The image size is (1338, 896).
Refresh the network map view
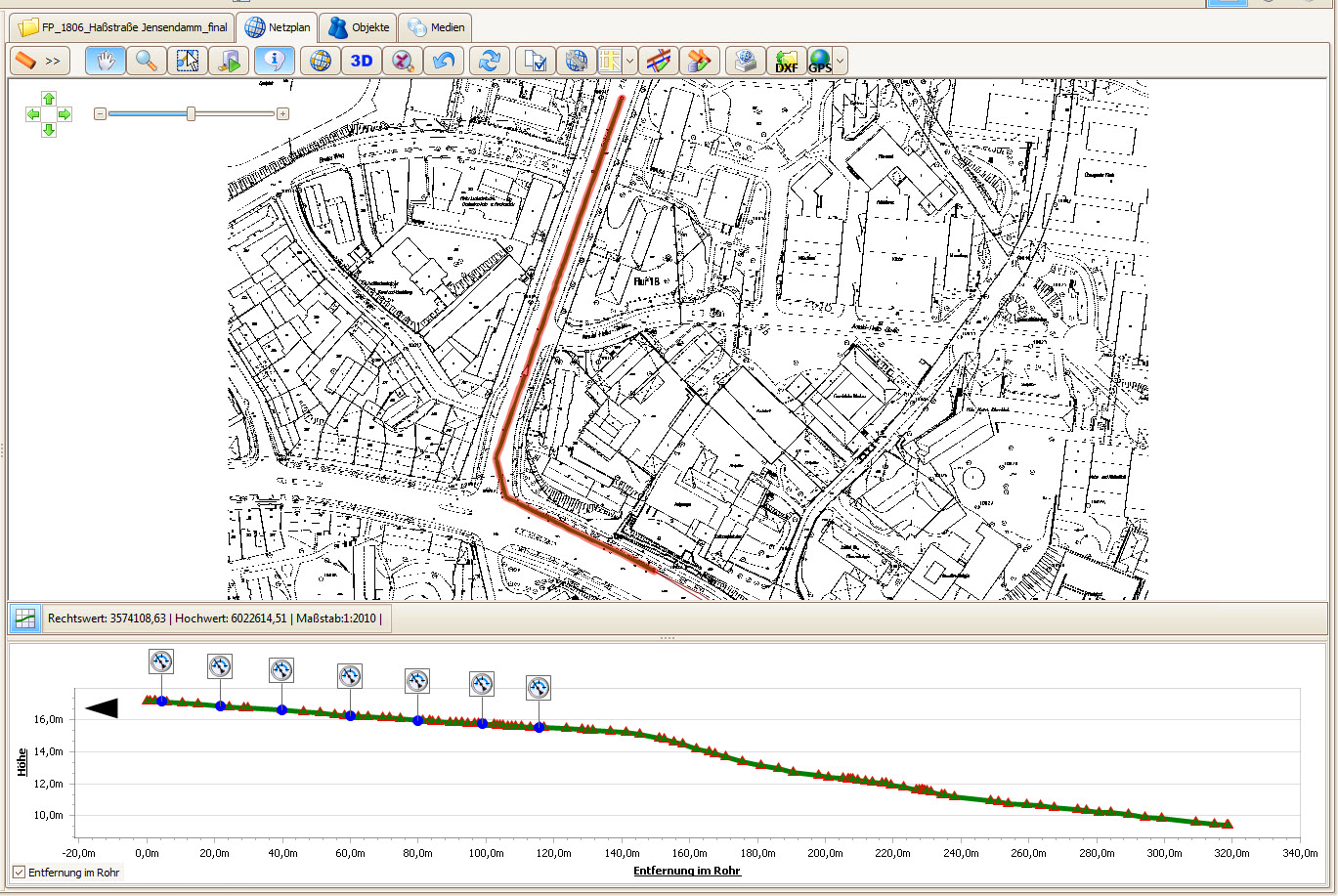click(x=489, y=61)
